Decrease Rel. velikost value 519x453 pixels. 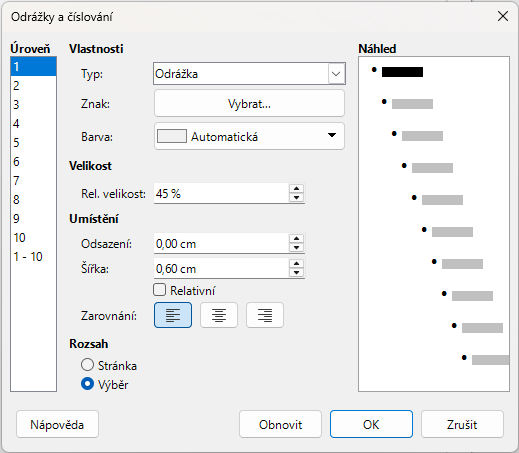(296, 198)
